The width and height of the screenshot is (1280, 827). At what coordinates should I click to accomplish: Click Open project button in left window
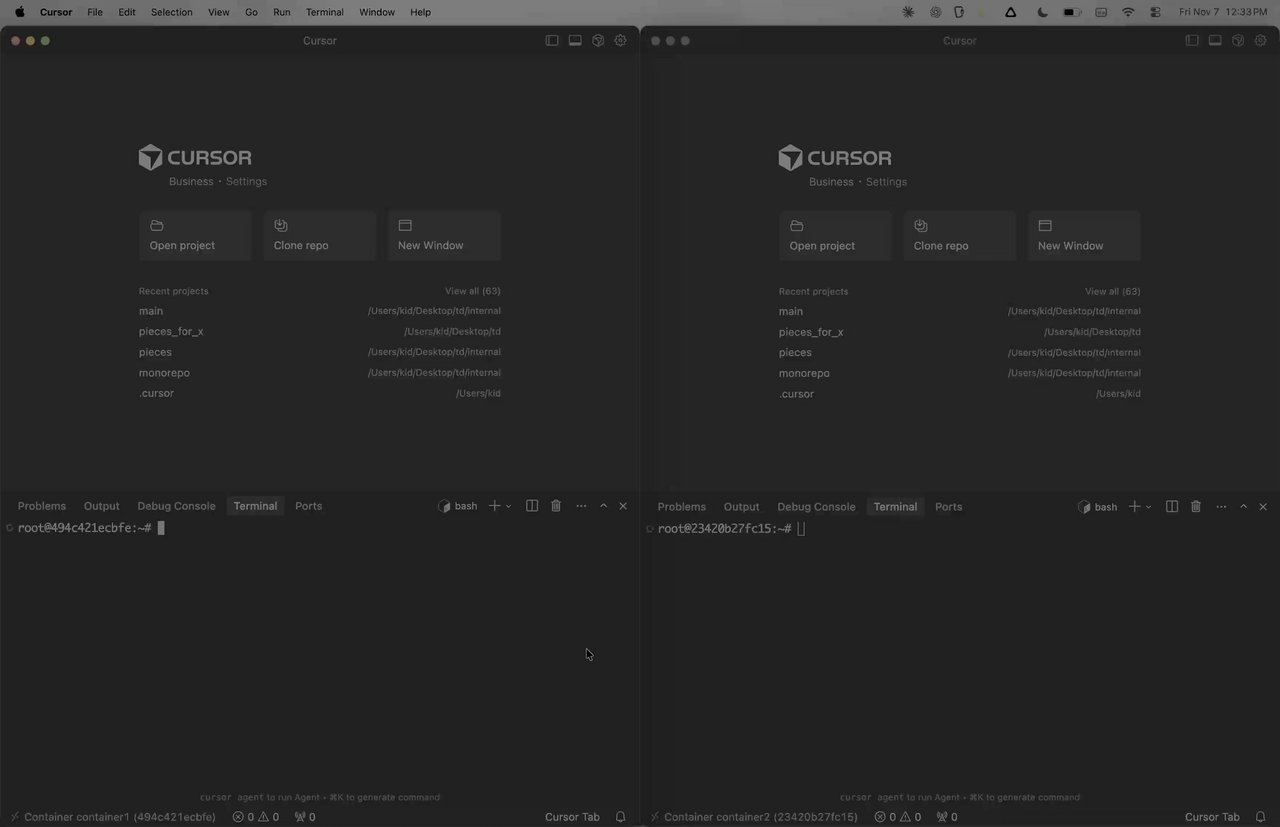pos(195,236)
